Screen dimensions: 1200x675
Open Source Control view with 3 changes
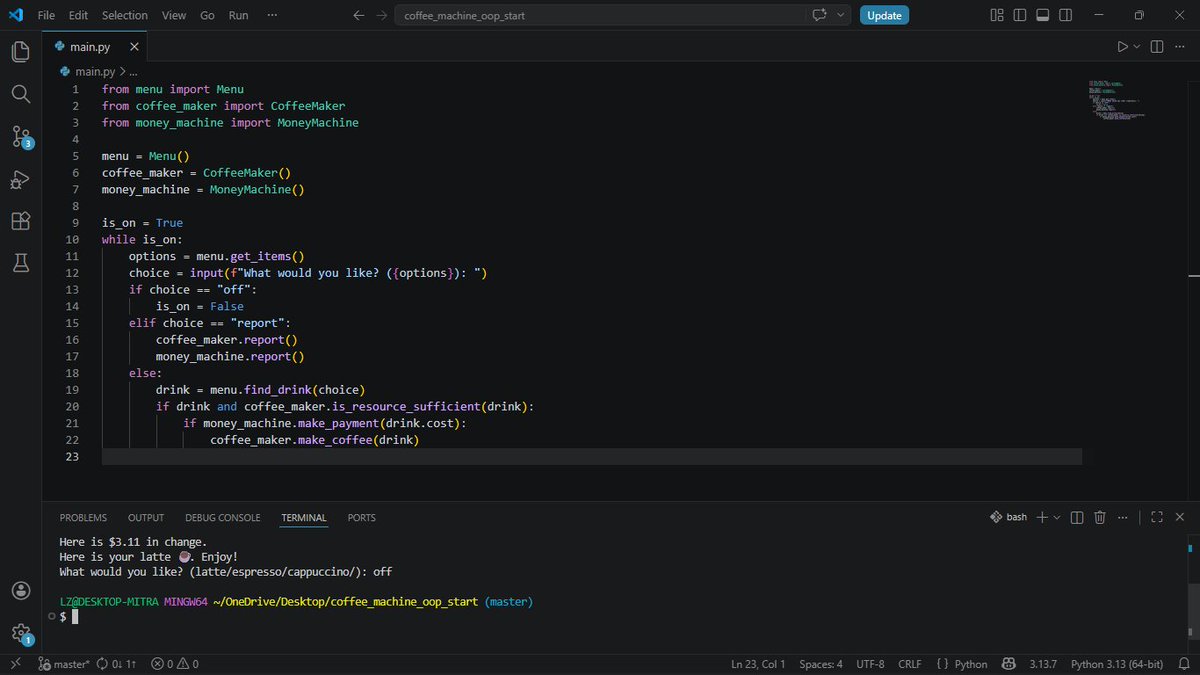tap(21, 137)
